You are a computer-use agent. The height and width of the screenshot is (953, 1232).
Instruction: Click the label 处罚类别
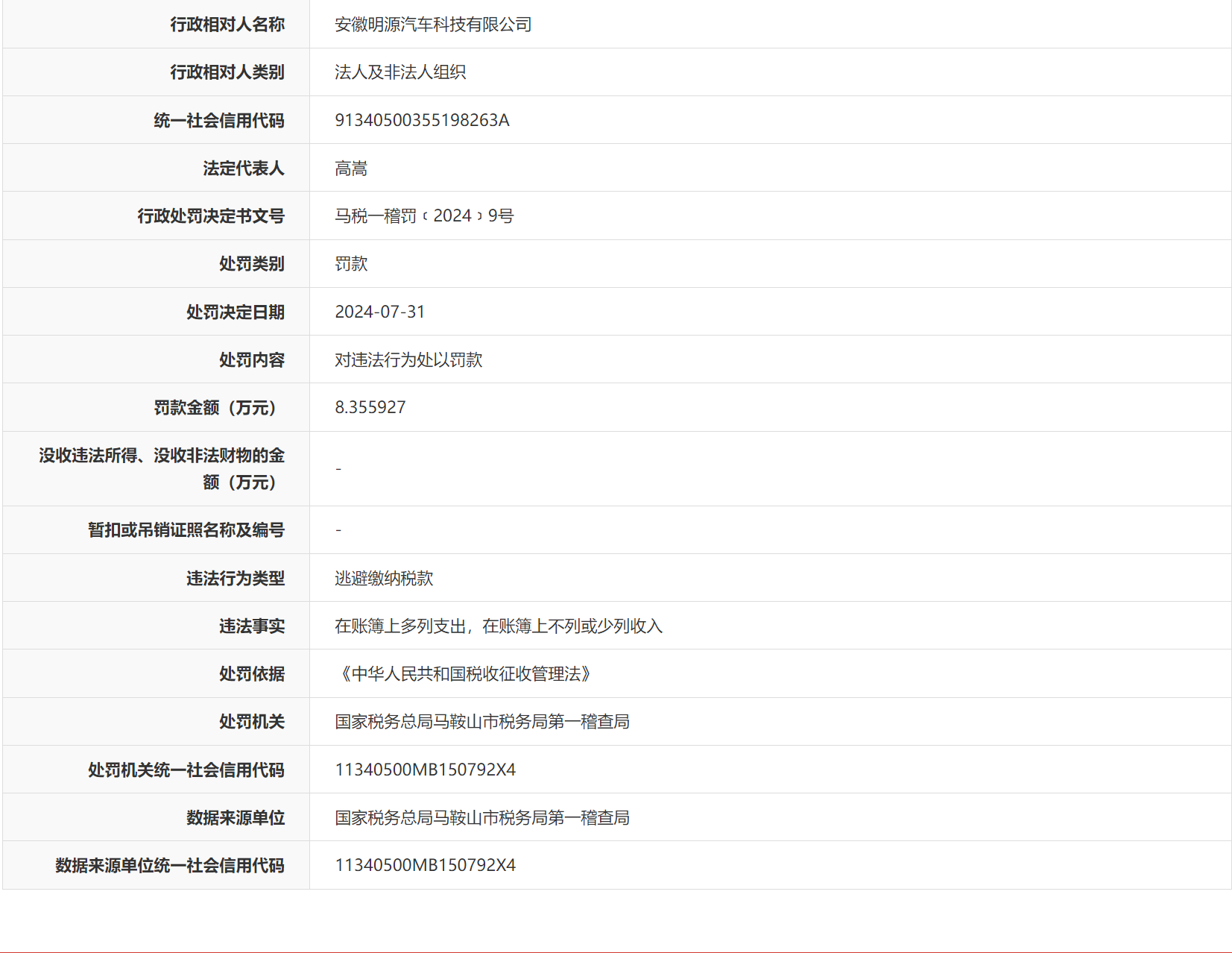252,264
